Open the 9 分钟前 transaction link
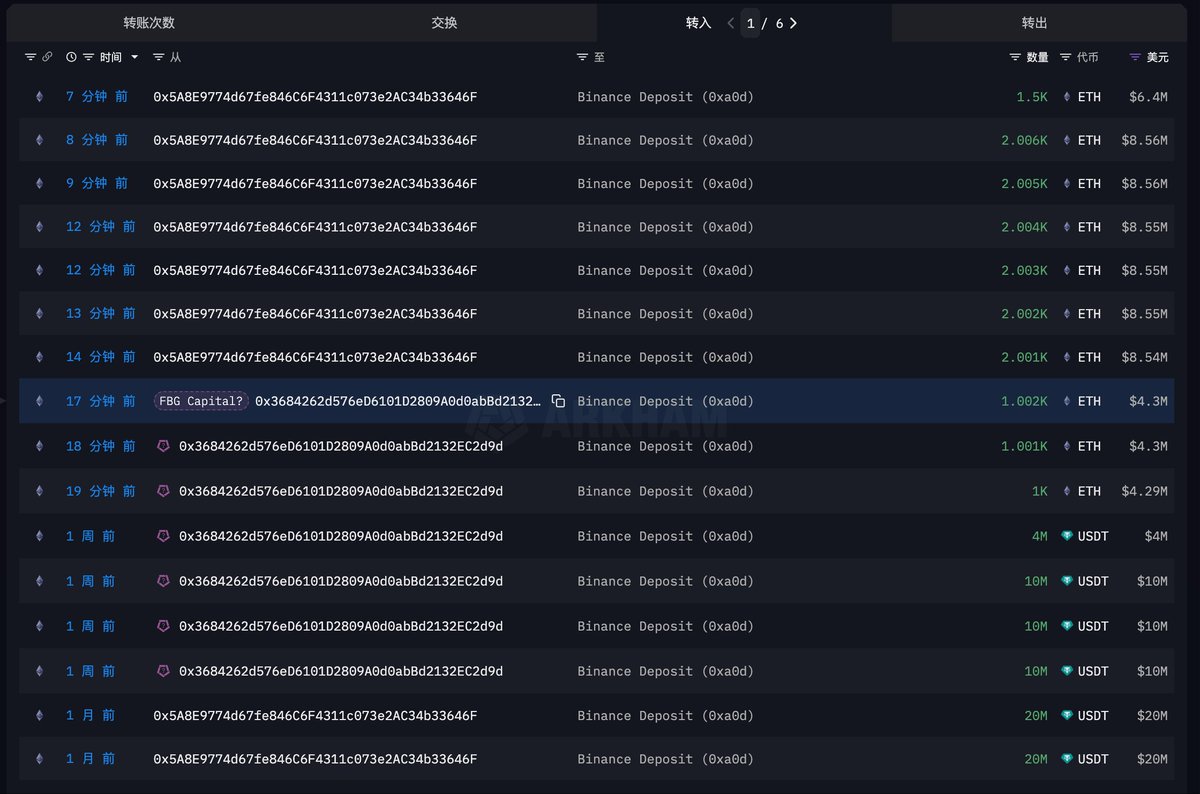This screenshot has width=1200, height=794. coord(97,183)
